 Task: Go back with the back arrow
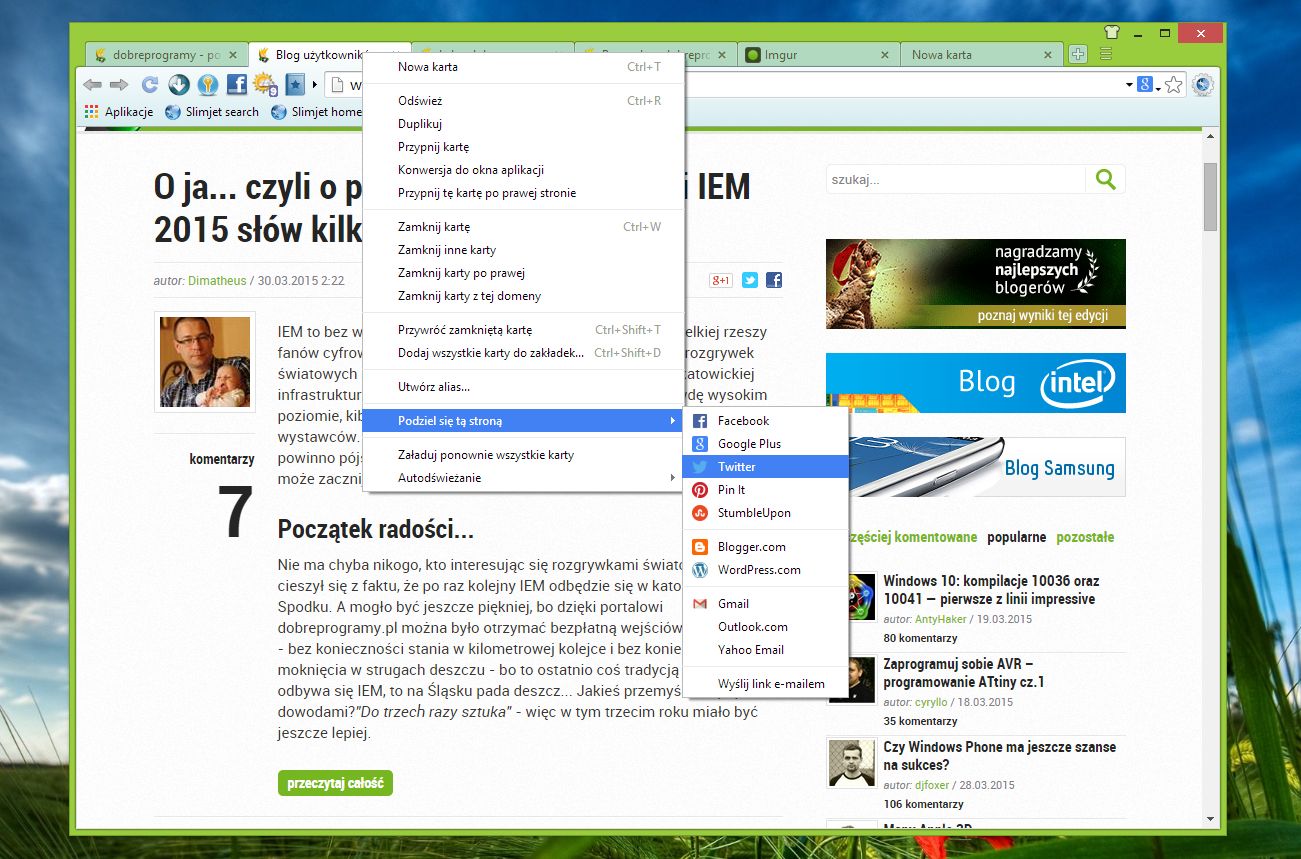(93, 85)
